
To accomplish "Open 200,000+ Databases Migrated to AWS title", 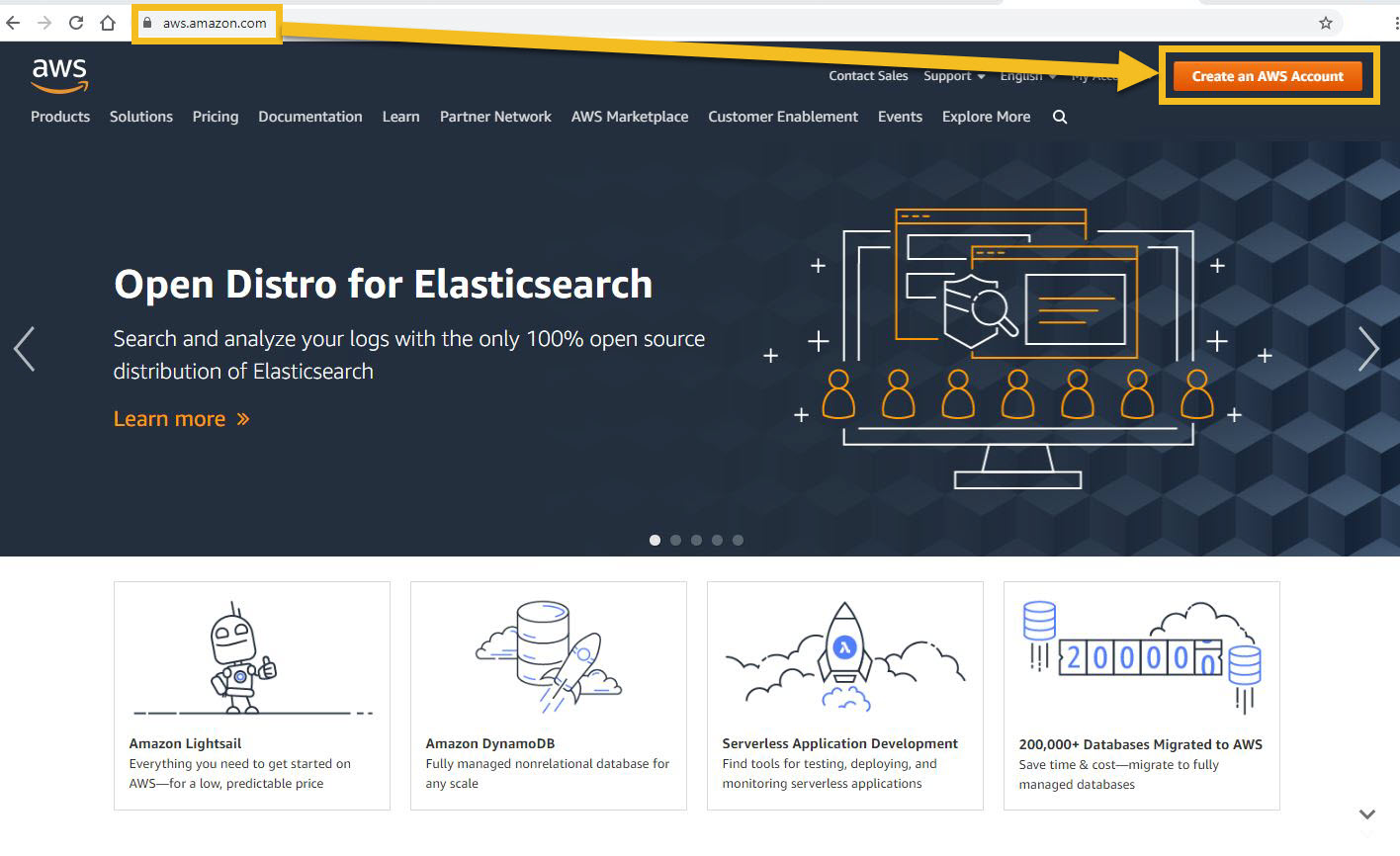I will 1141,744.
